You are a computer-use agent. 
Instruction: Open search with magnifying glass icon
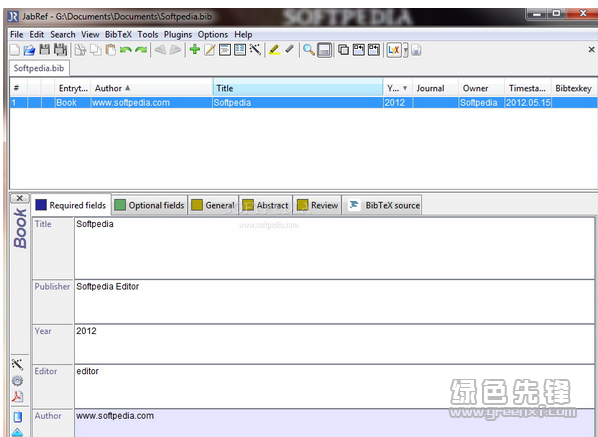(x=309, y=50)
